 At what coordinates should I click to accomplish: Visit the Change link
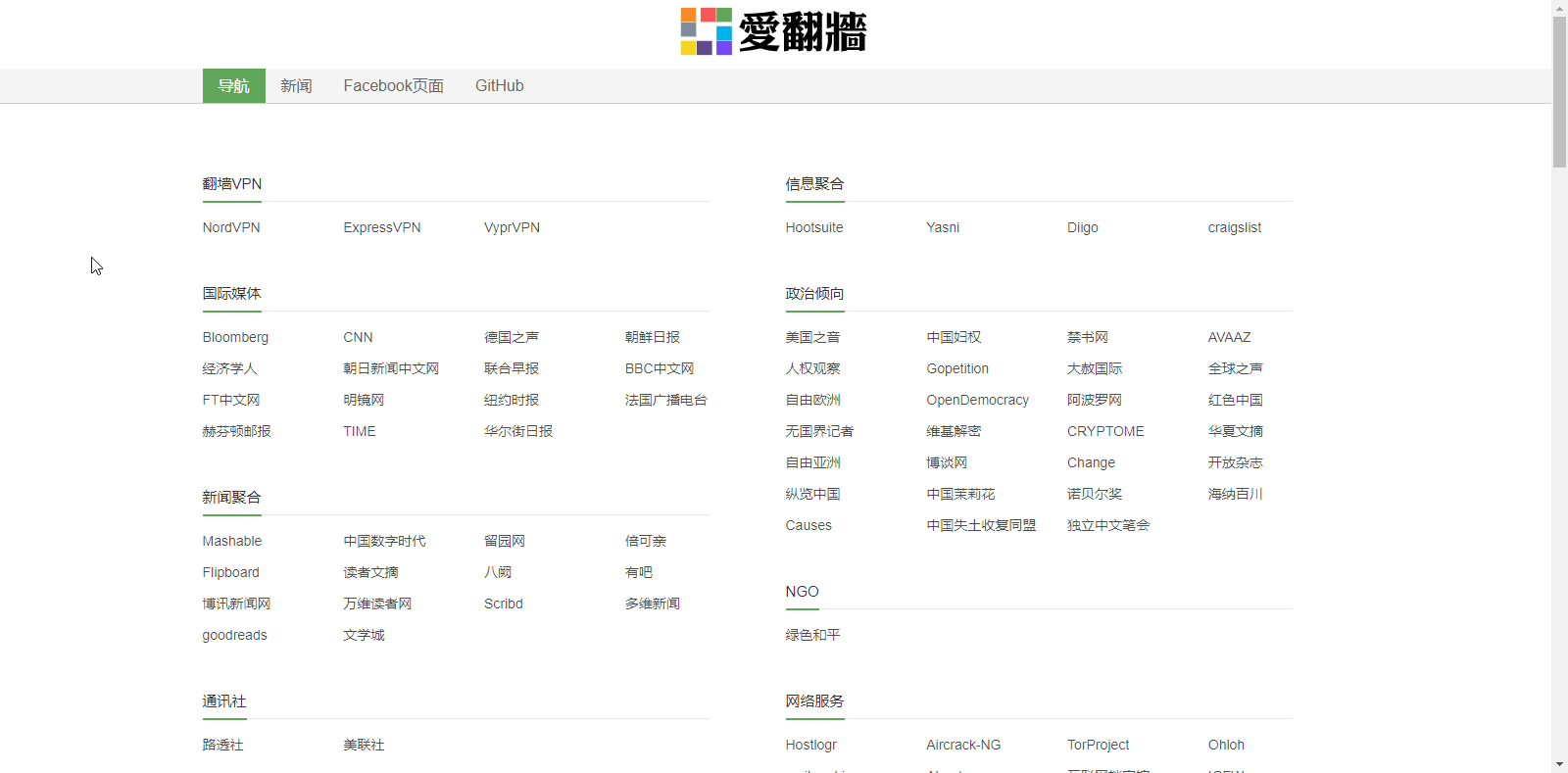[x=1092, y=462]
